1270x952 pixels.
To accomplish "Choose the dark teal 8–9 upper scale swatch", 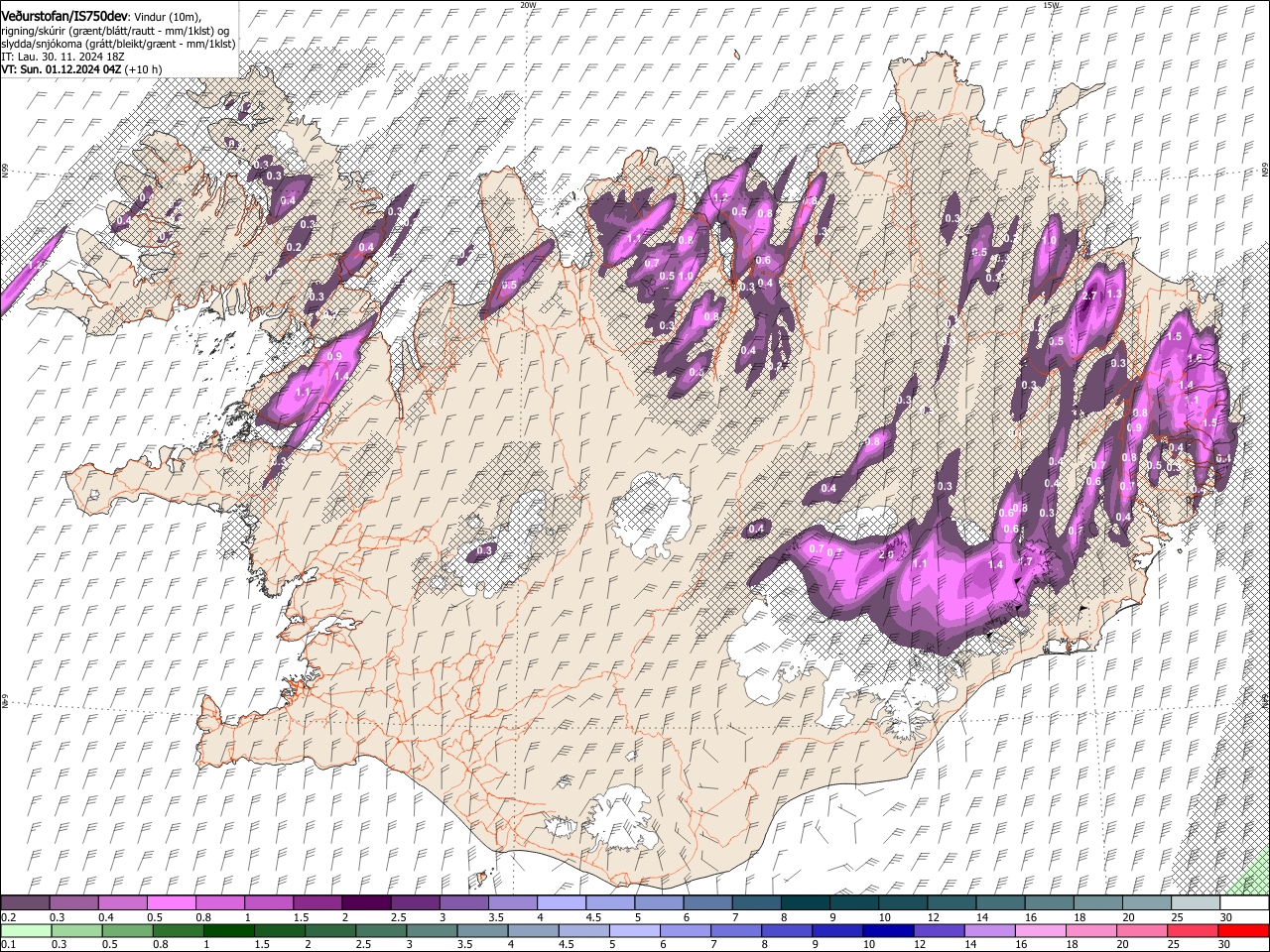I will [805, 902].
